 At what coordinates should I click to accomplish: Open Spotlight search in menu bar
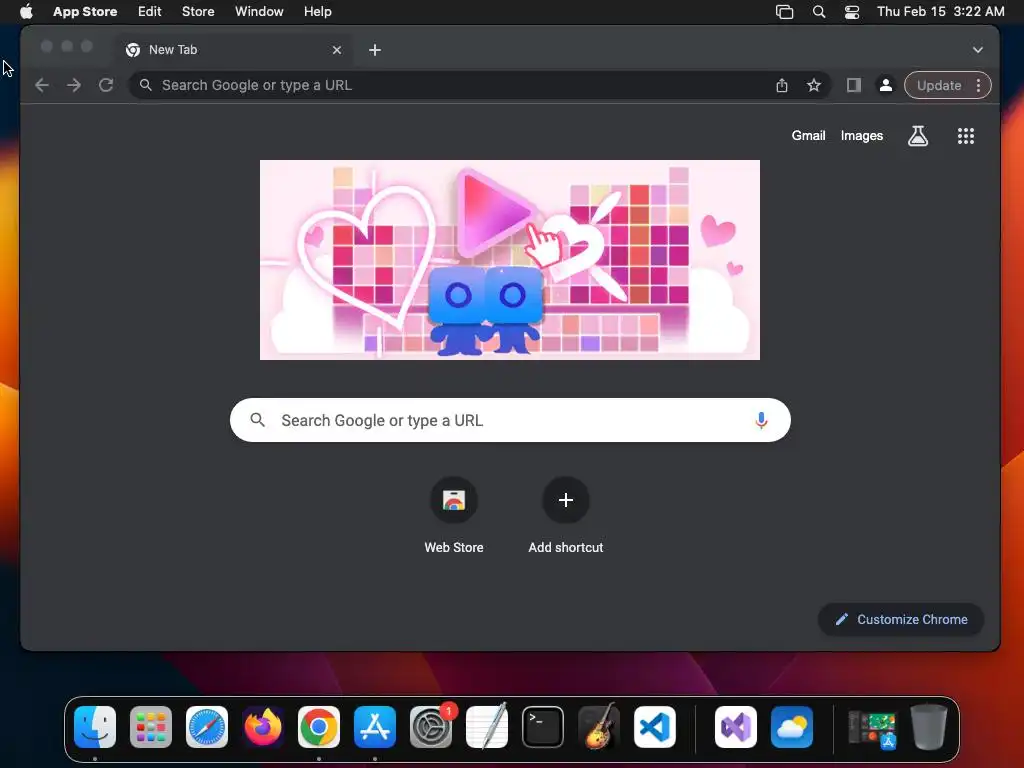819,12
